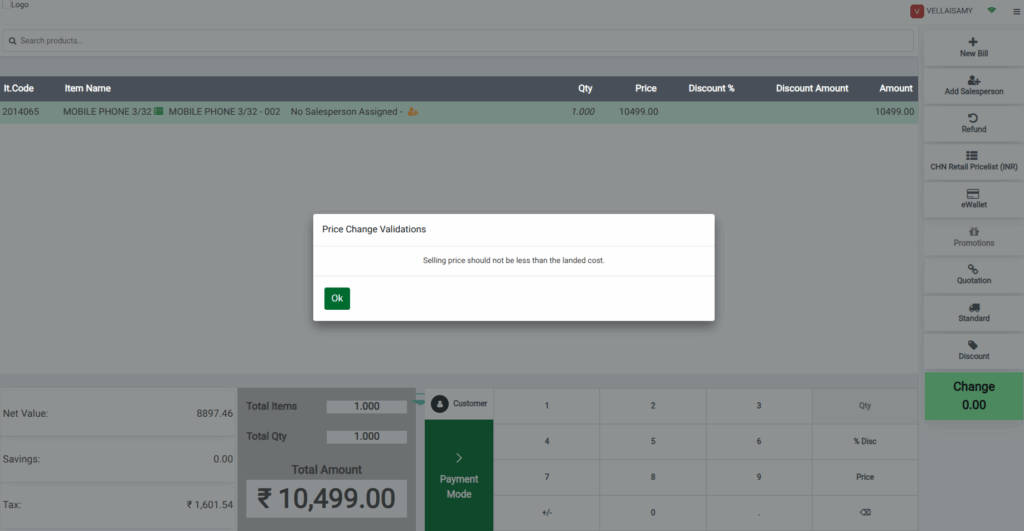
Task: Select the Refund action
Action: (x=973, y=123)
